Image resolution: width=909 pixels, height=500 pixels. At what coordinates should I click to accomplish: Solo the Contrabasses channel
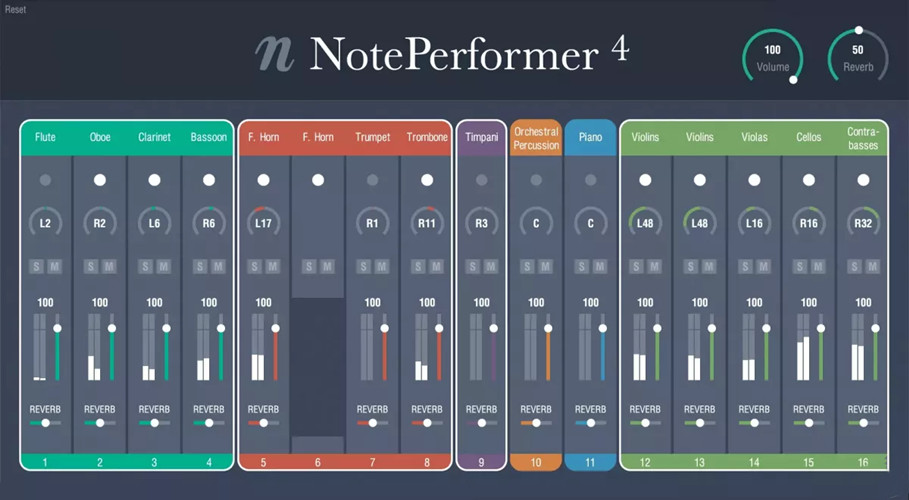(855, 266)
